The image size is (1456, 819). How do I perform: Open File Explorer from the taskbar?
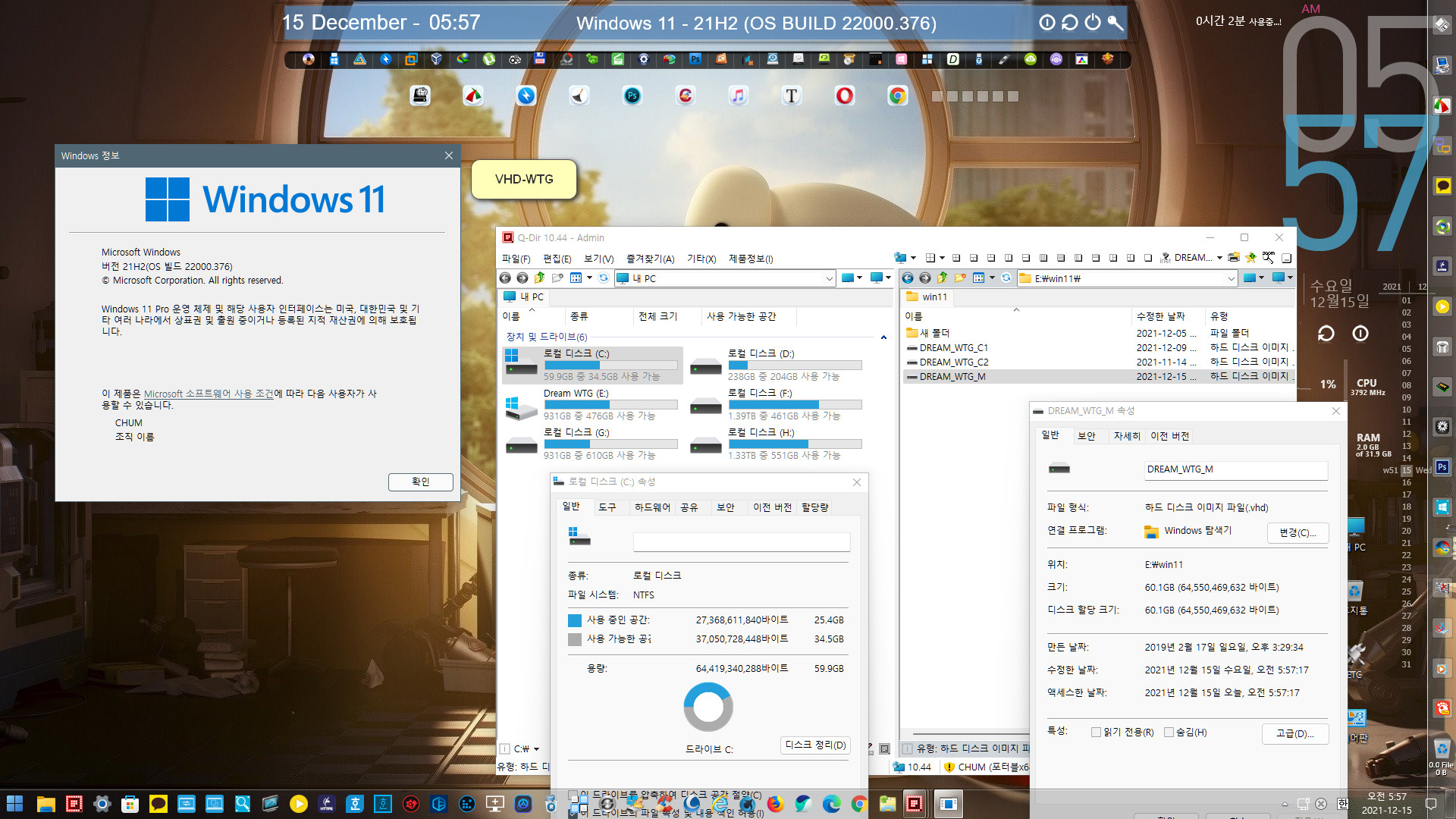pyautogui.click(x=45, y=804)
